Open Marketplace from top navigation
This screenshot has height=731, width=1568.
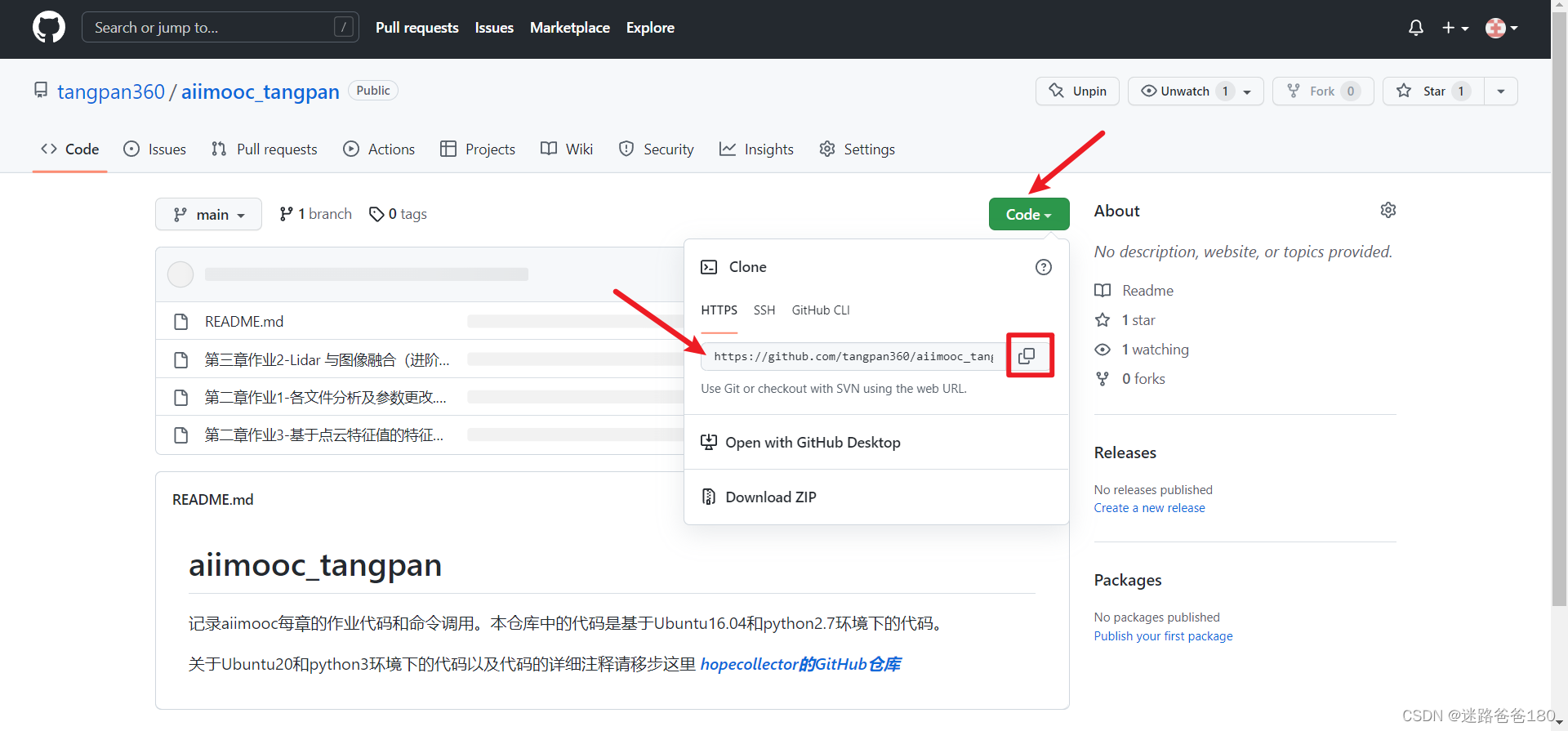click(x=570, y=28)
